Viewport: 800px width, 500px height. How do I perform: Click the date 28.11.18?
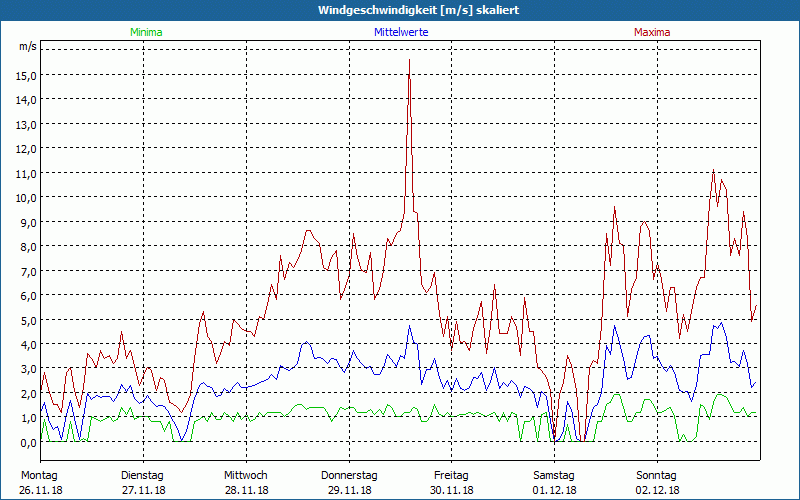[246, 490]
